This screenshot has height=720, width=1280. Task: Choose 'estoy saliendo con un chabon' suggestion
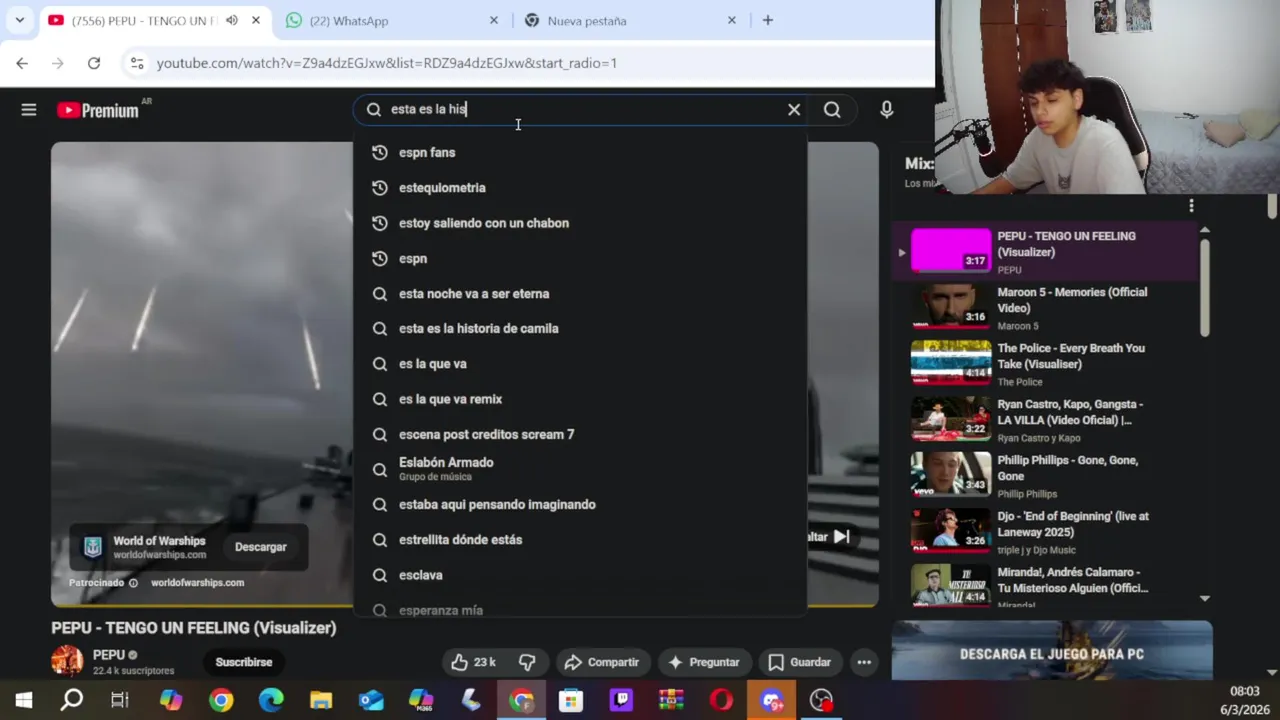pos(580,223)
